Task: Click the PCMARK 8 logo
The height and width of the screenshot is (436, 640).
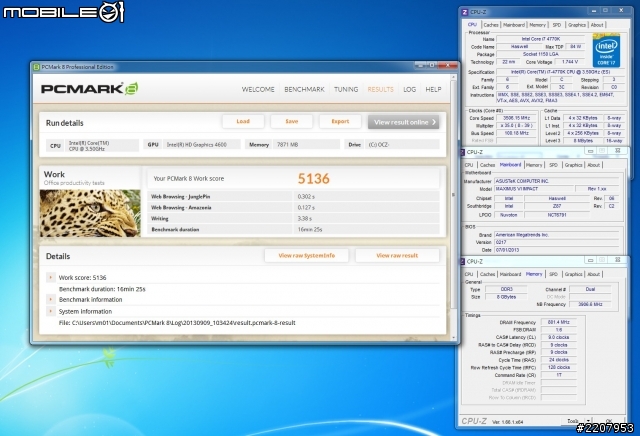Action: (89, 89)
